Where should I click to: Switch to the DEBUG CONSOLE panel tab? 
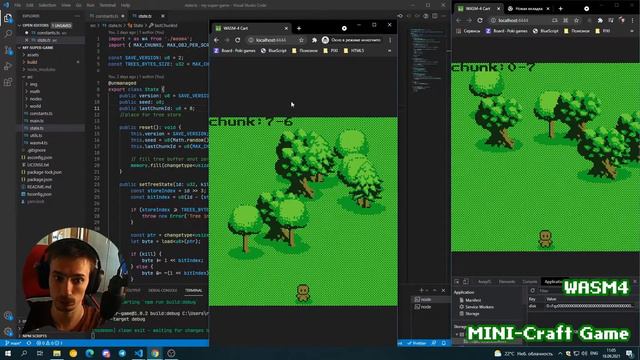click(162, 291)
